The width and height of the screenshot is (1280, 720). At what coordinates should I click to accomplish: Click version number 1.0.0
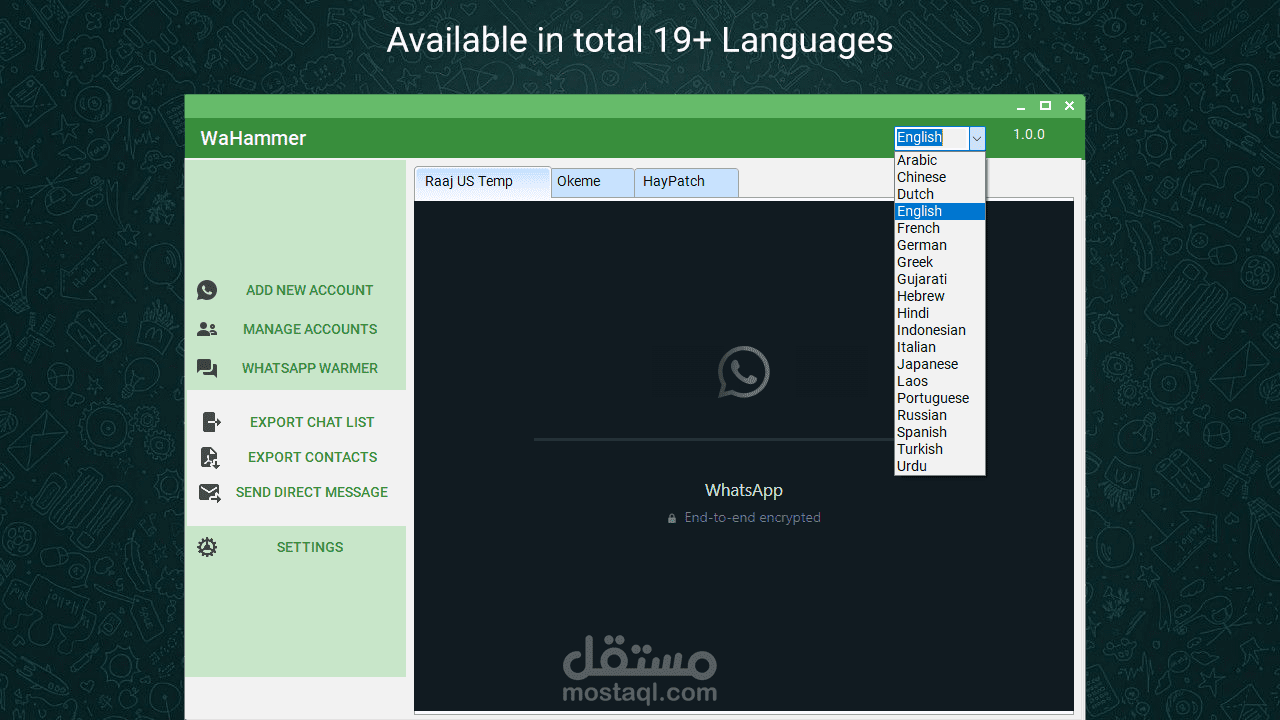[x=1029, y=134]
